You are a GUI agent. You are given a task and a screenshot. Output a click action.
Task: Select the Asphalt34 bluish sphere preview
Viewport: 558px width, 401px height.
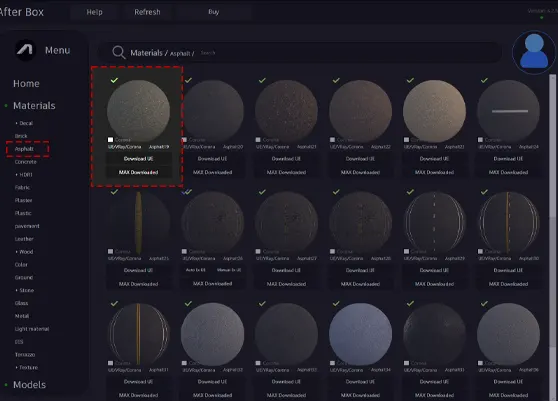tap(360, 334)
